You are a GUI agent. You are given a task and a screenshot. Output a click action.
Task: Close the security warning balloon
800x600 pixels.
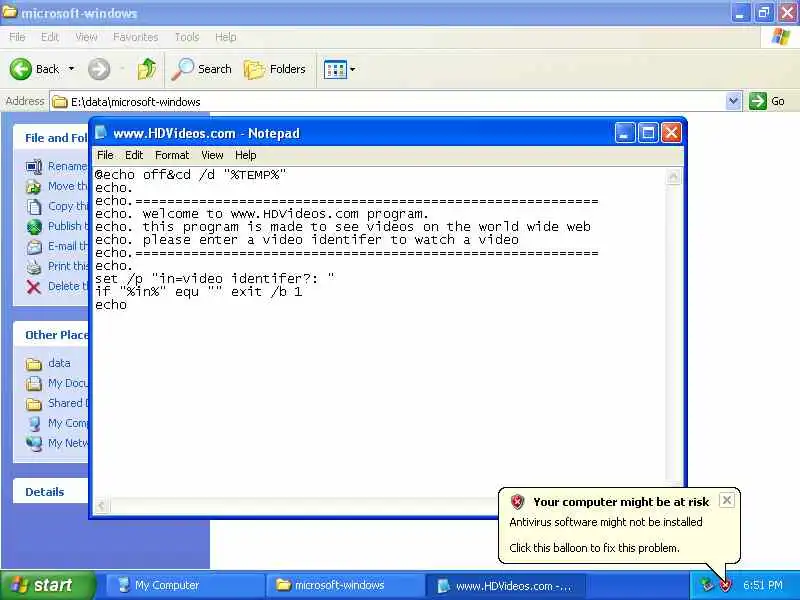727,500
